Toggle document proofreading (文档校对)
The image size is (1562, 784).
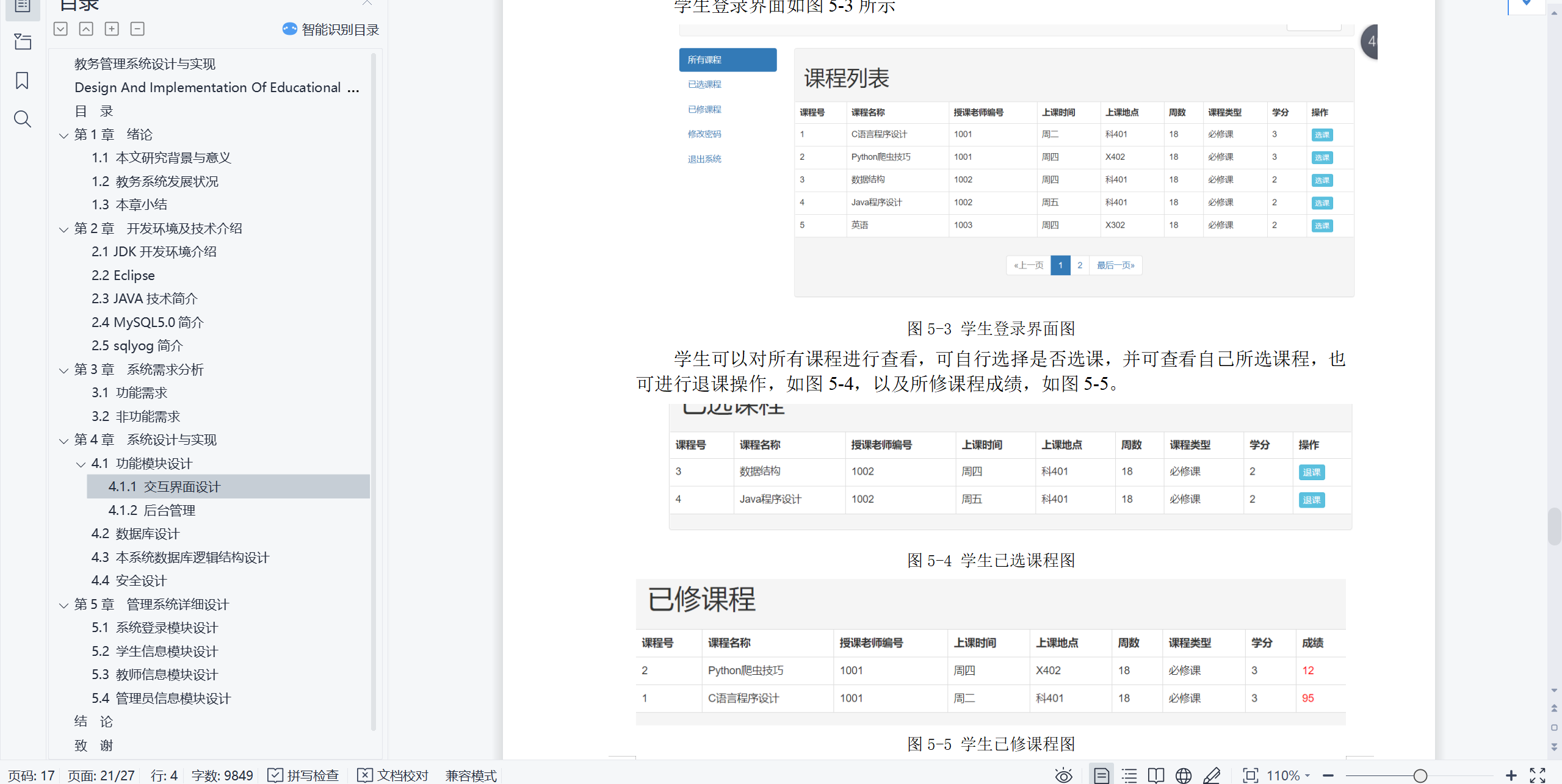pyautogui.click(x=392, y=775)
